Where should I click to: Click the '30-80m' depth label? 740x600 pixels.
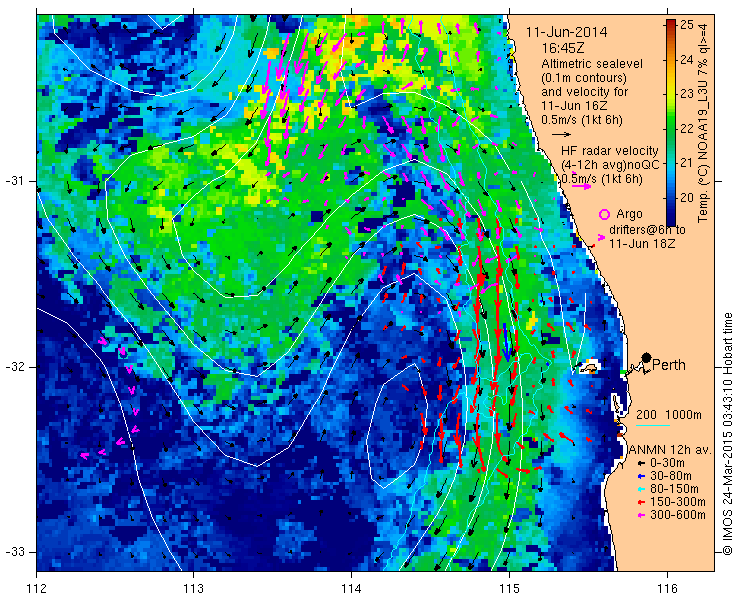[671, 476]
